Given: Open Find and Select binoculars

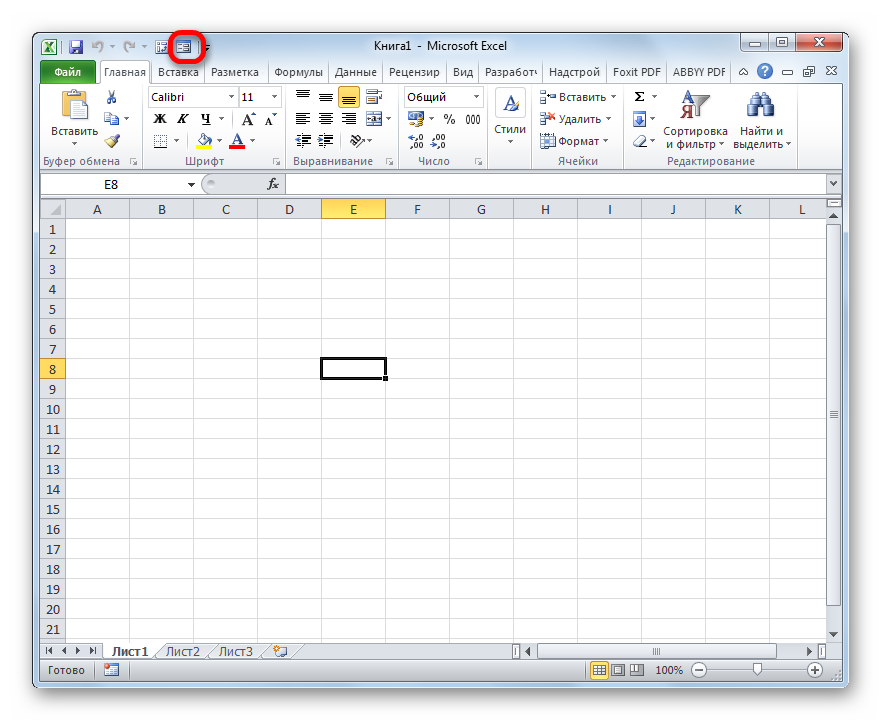Looking at the screenshot, I should point(762,118).
